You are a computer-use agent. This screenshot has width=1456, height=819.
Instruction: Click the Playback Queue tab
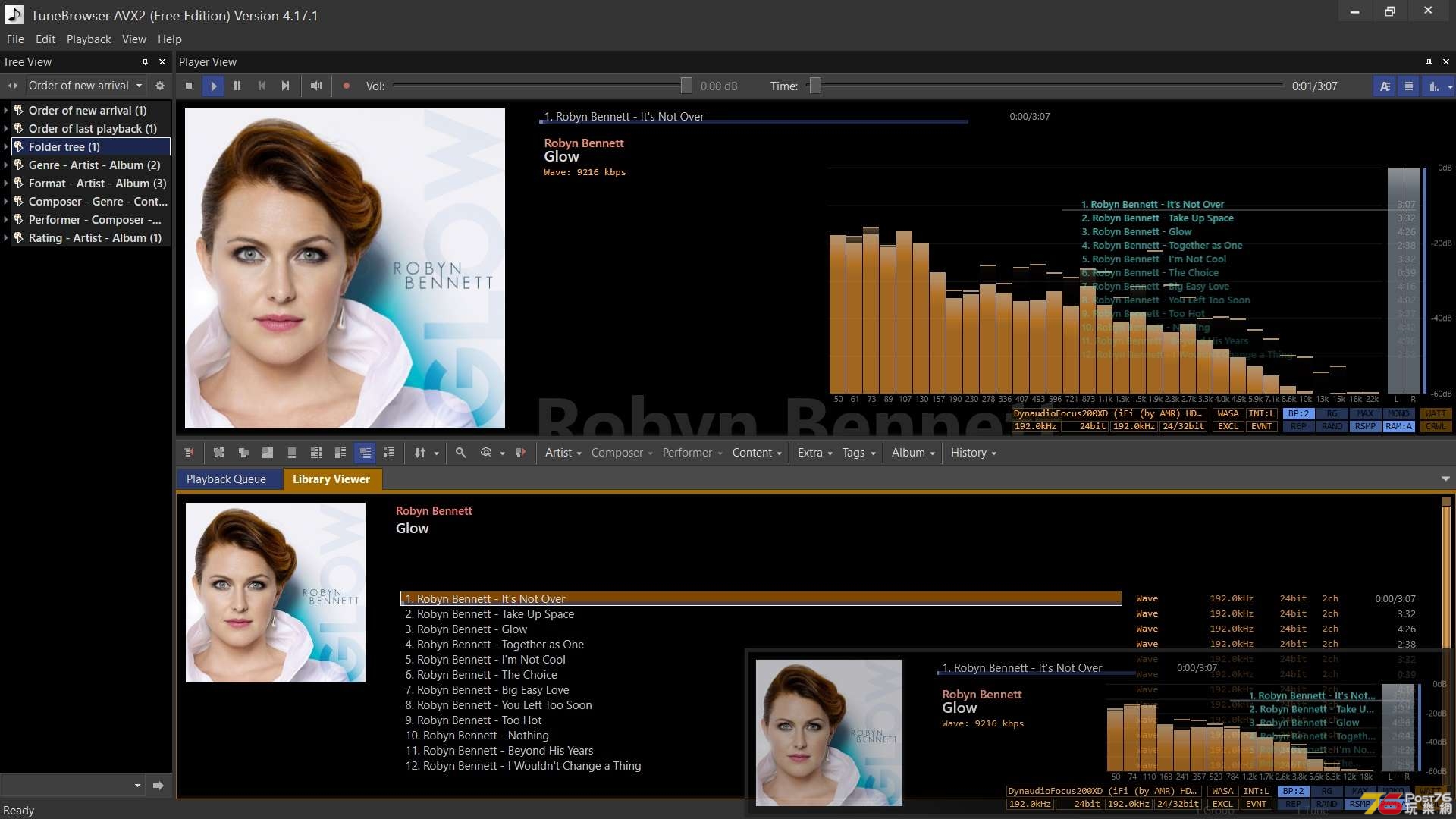tap(226, 479)
